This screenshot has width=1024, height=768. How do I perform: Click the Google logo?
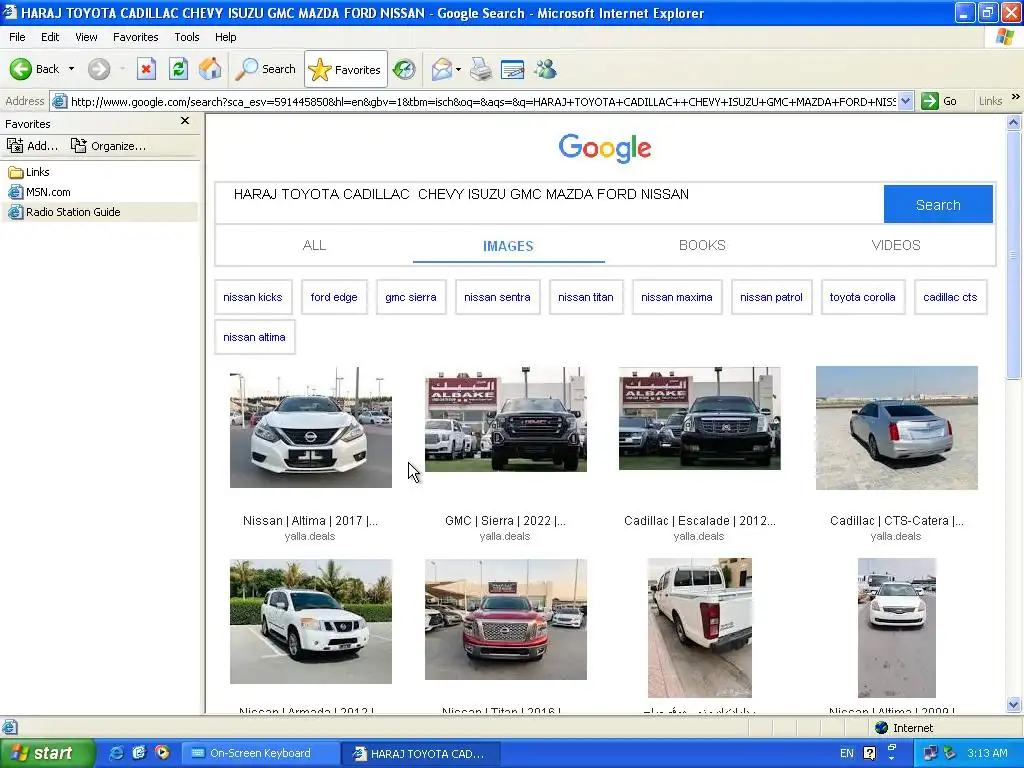(x=605, y=148)
